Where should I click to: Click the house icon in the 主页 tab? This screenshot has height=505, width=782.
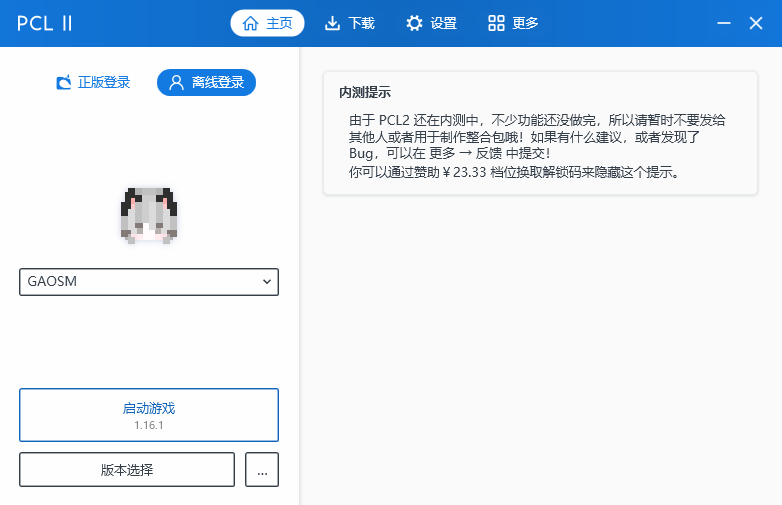click(x=250, y=23)
